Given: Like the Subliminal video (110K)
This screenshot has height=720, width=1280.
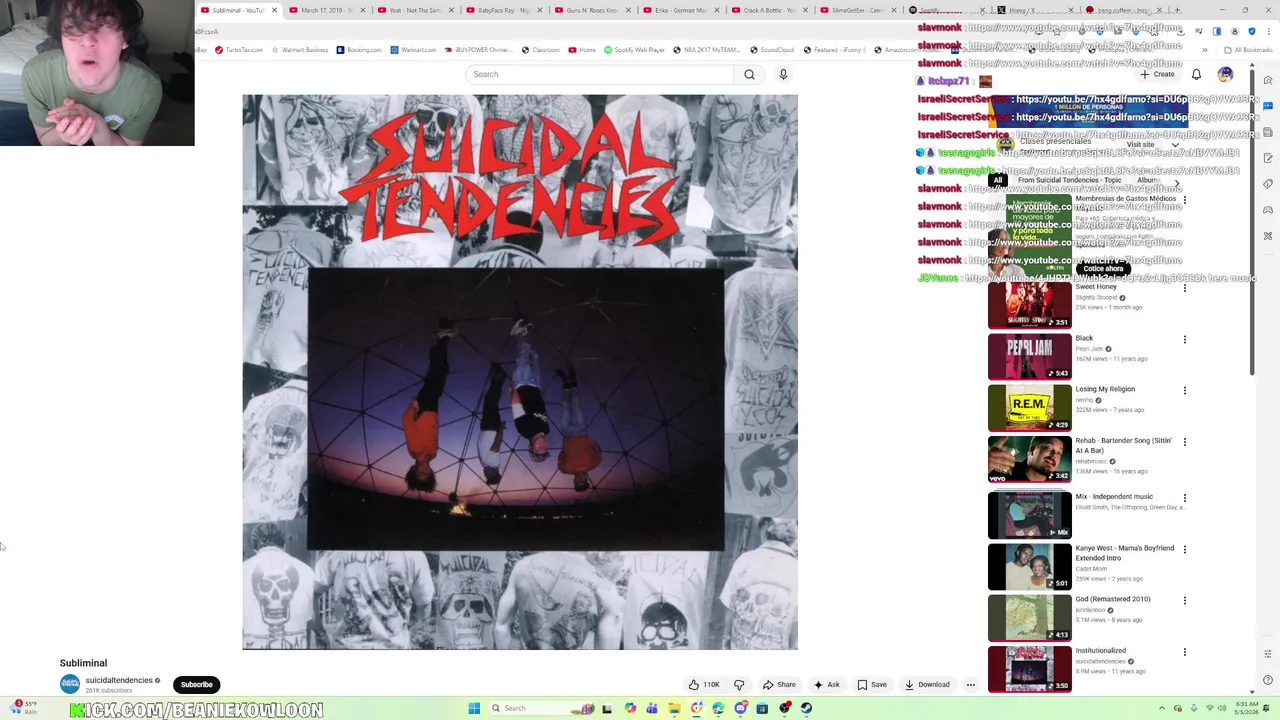Looking at the screenshot, I should 704,685.
